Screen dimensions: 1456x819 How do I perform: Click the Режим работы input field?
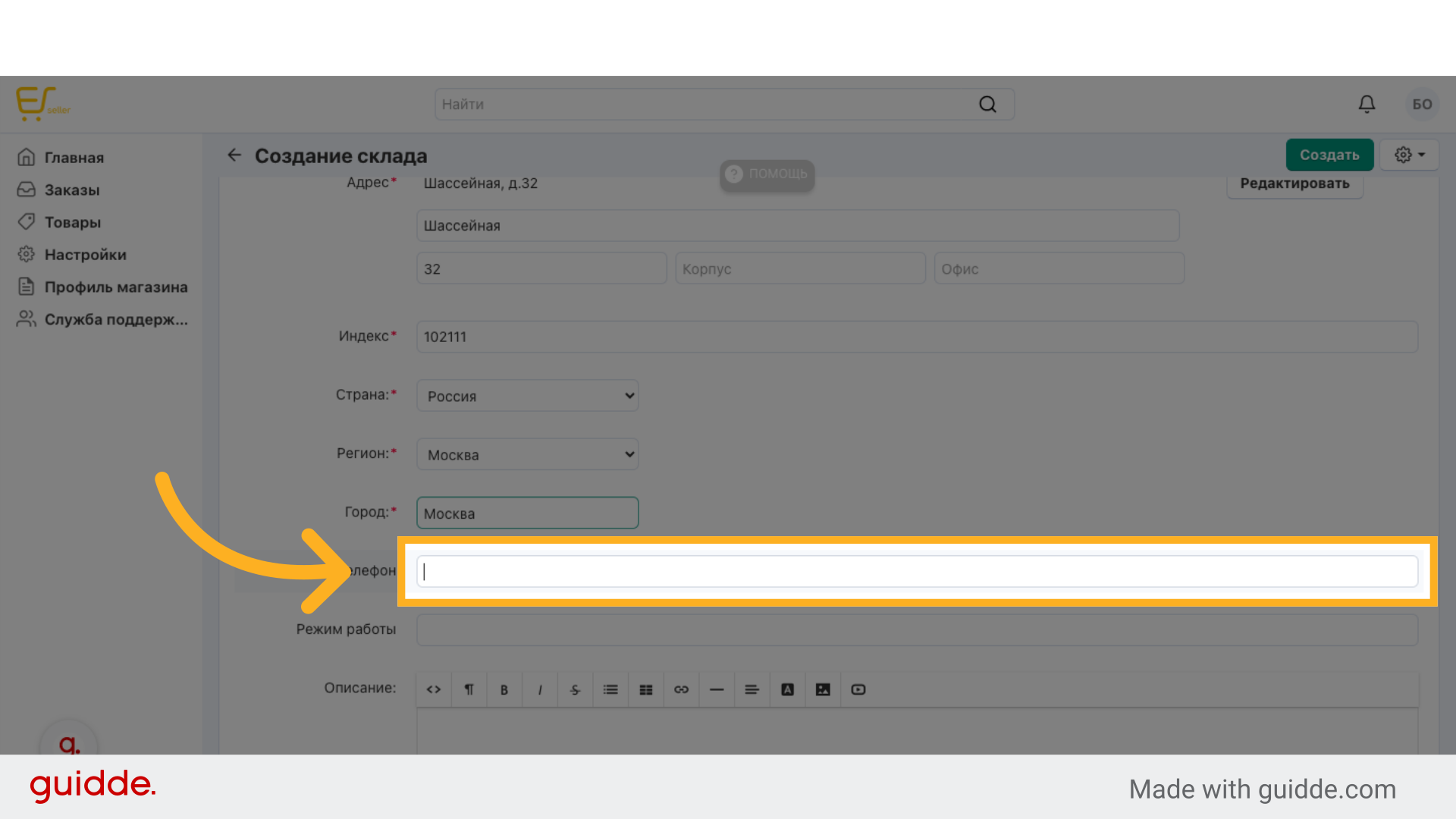(x=917, y=630)
